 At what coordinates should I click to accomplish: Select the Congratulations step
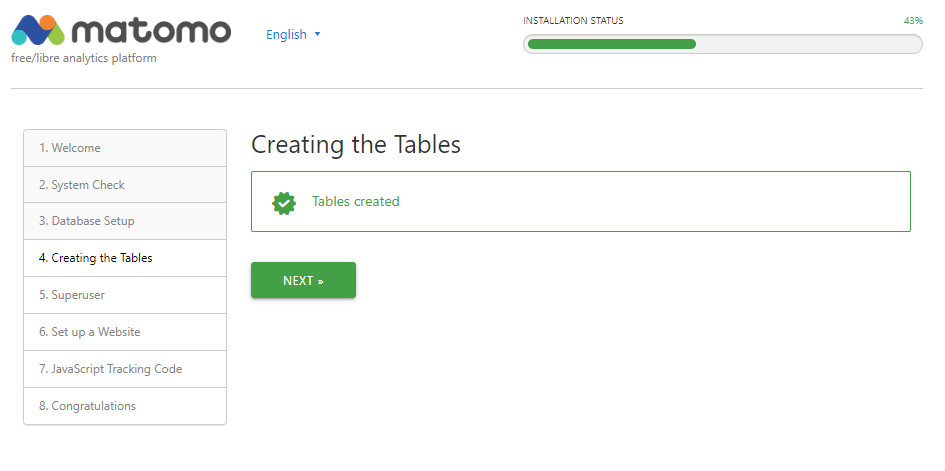point(88,406)
